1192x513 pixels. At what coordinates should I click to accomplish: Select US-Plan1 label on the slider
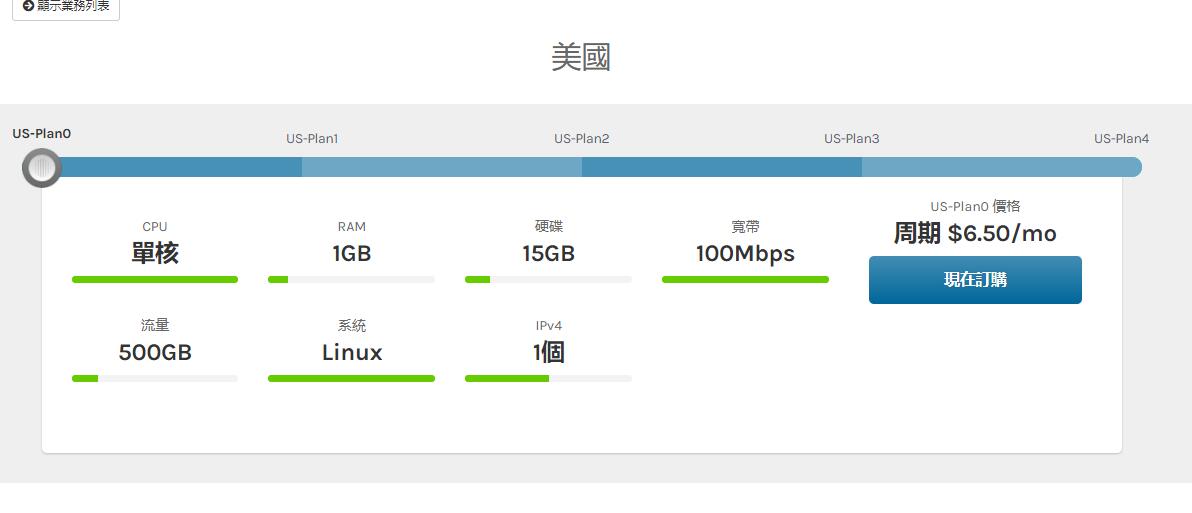point(312,139)
